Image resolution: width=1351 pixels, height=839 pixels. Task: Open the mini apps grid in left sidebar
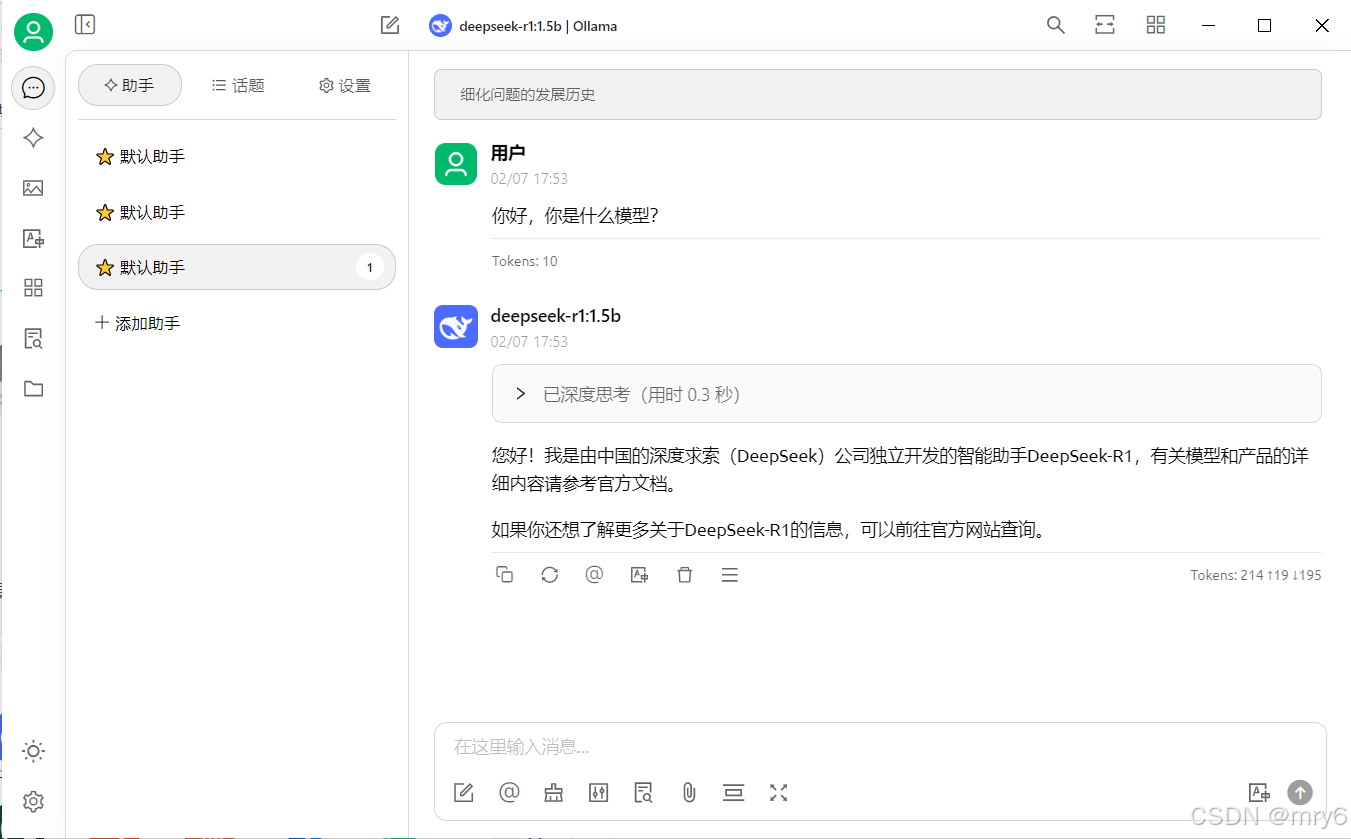coord(33,288)
